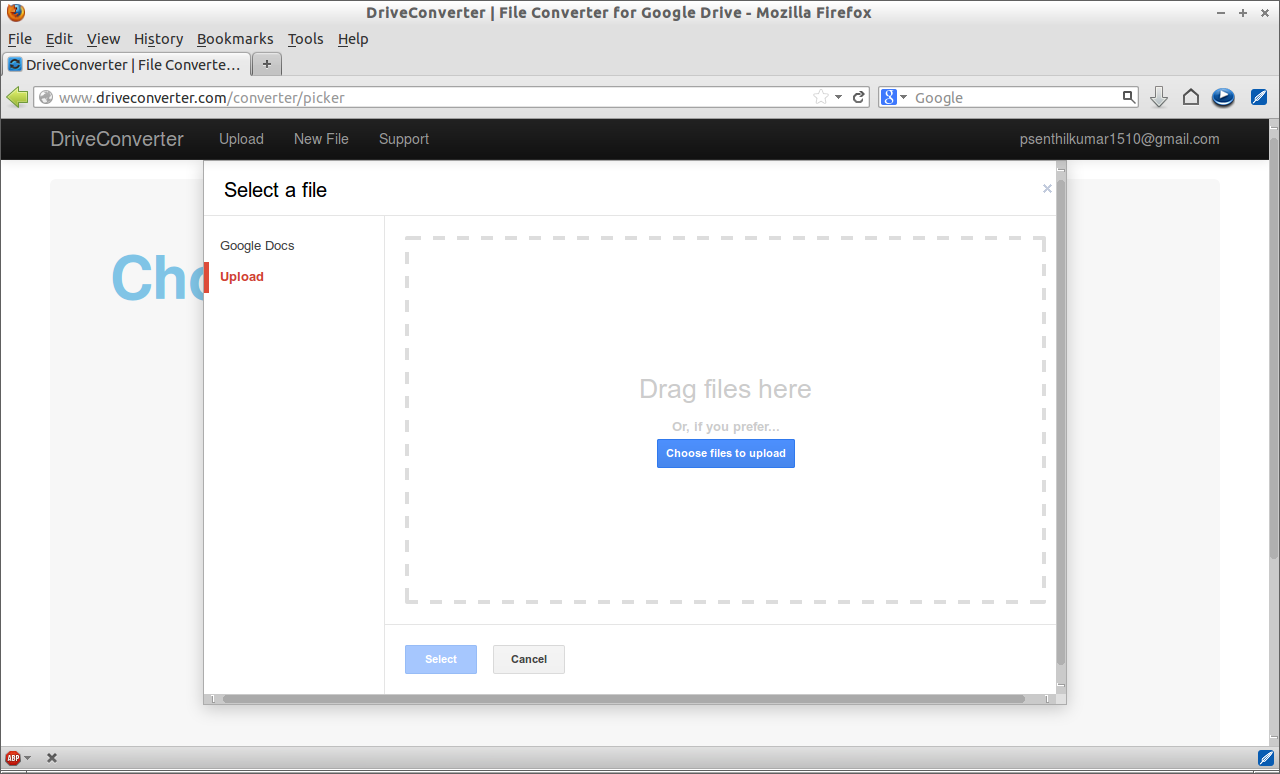Click the psenthilkumar1510@gmail.com account link
Viewport: 1280px width, 774px height.
1119,139
